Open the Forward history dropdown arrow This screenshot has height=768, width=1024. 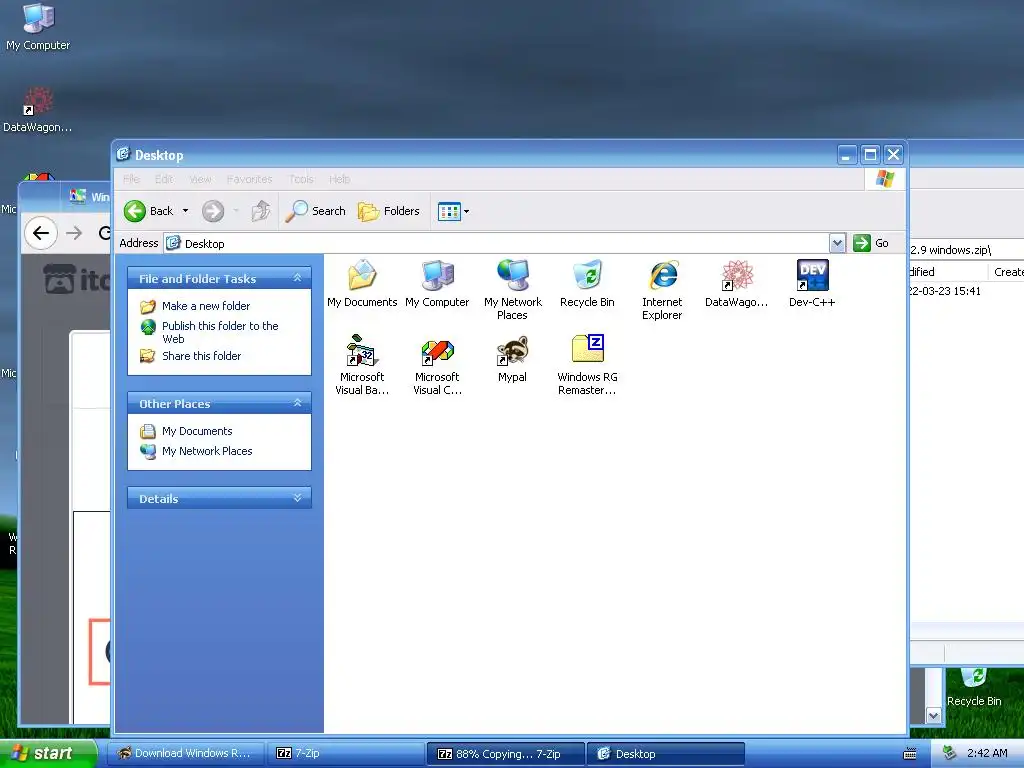pyautogui.click(x=236, y=211)
